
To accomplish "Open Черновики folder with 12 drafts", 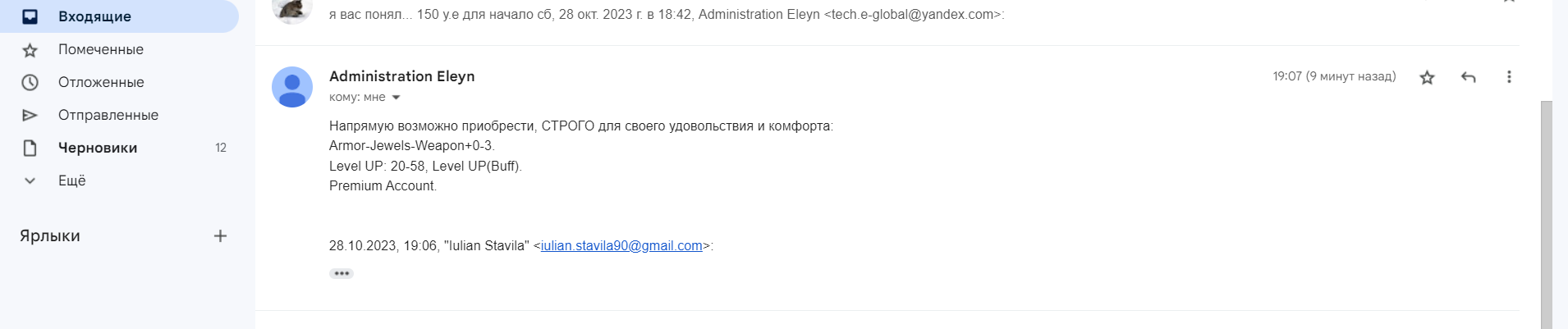I will [x=119, y=149].
